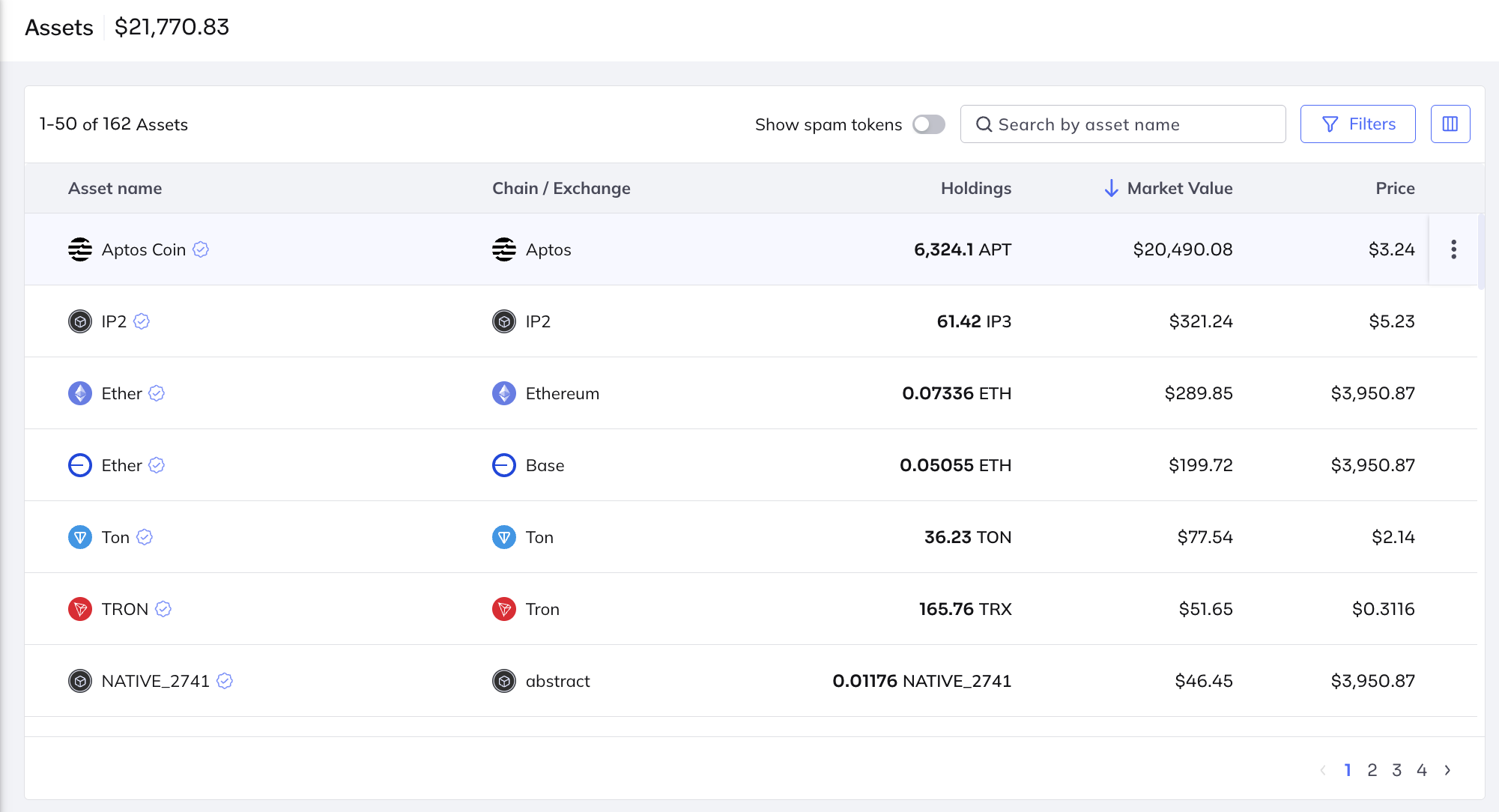Click the verified badge beside NATIVE_2741

pos(225,681)
